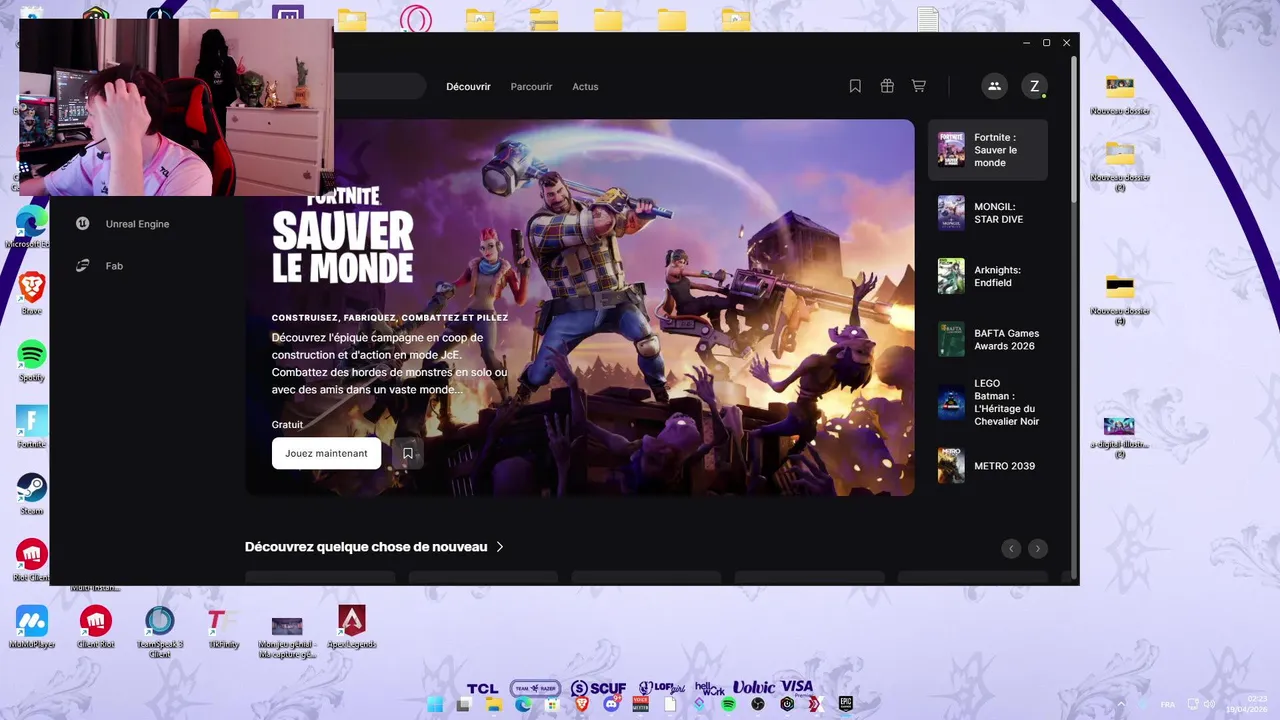The image size is (1280, 720).
Task: Click Windows Start button in taskbar
Action: [x=435, y=704]
